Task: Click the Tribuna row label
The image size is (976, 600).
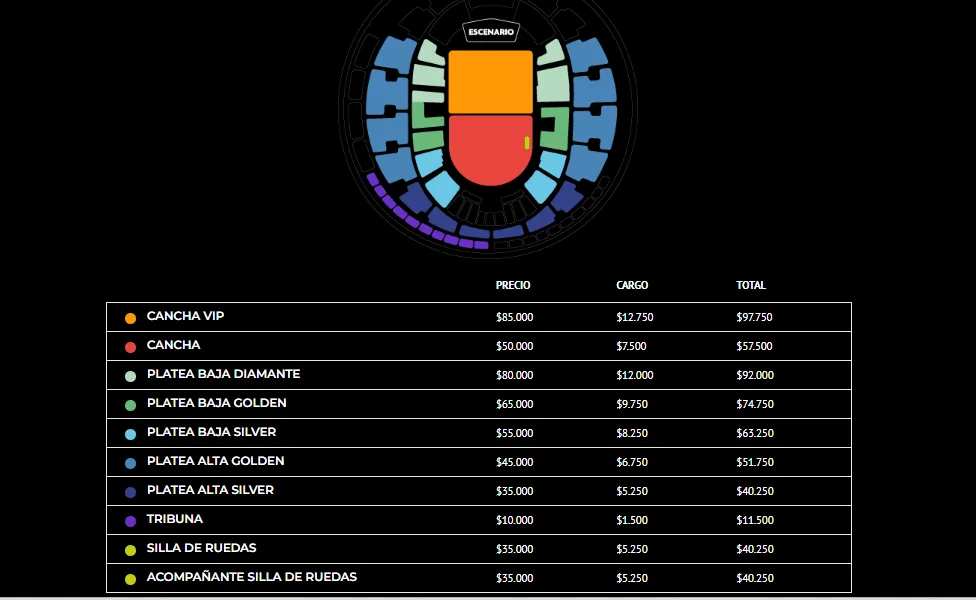Action: tap(174, 519)
